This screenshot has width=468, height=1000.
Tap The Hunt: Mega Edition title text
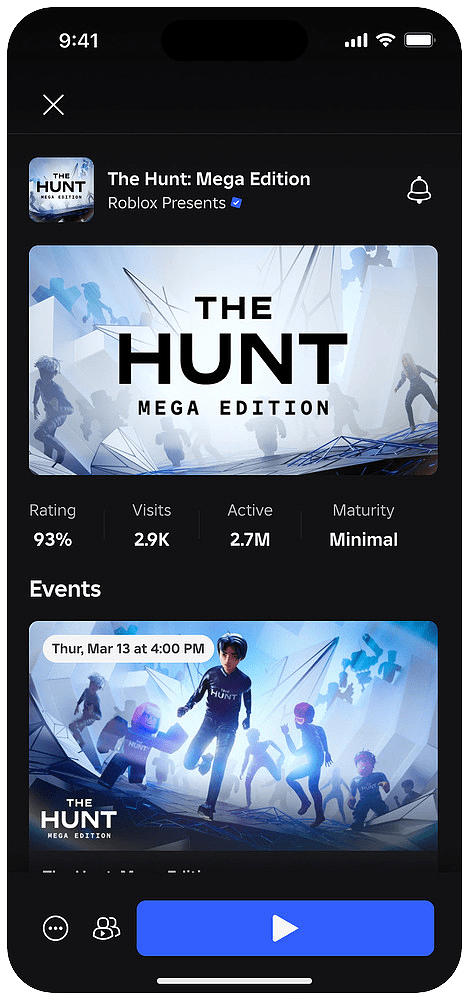tap(209, 179)
